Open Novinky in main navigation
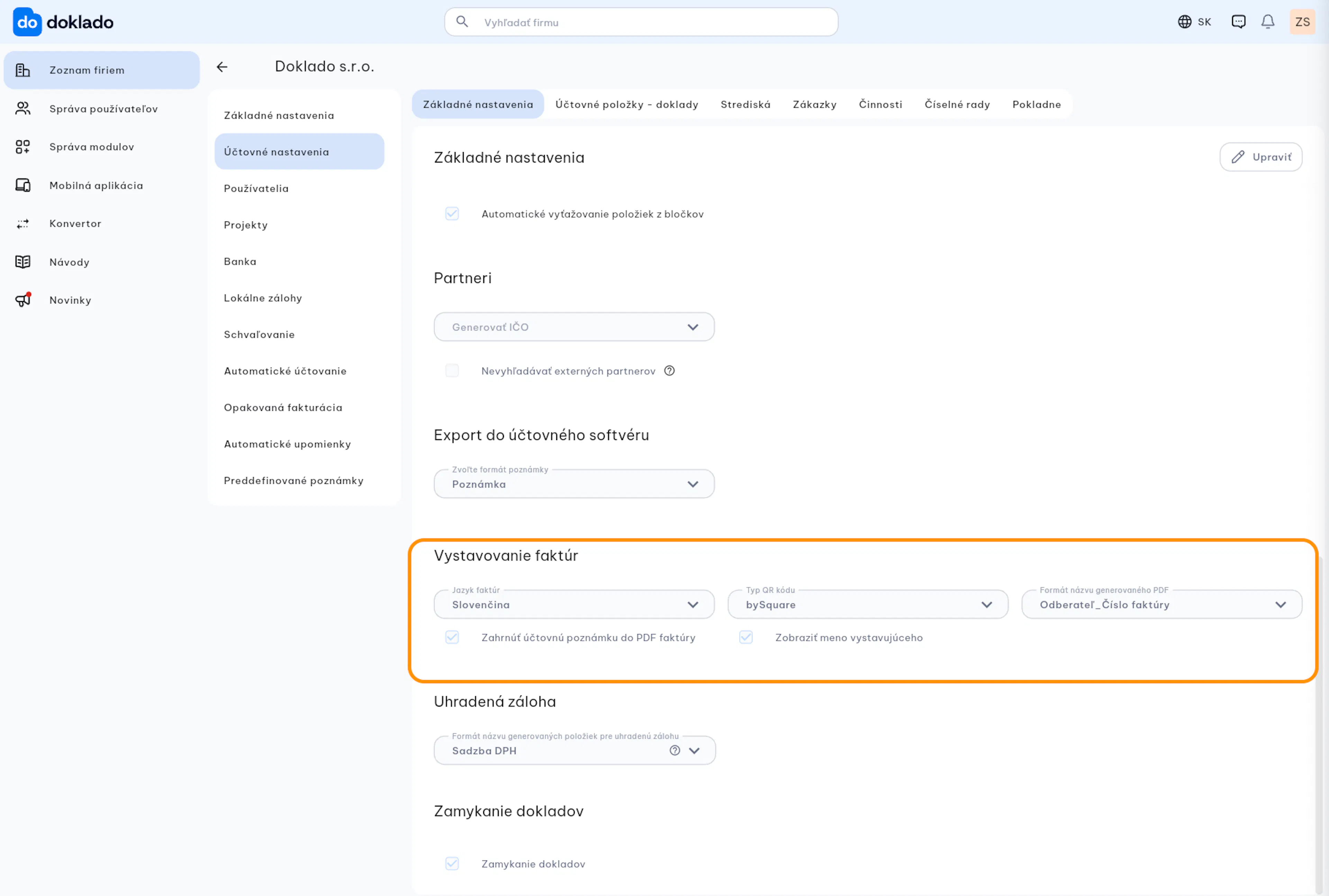 [102, 300]
